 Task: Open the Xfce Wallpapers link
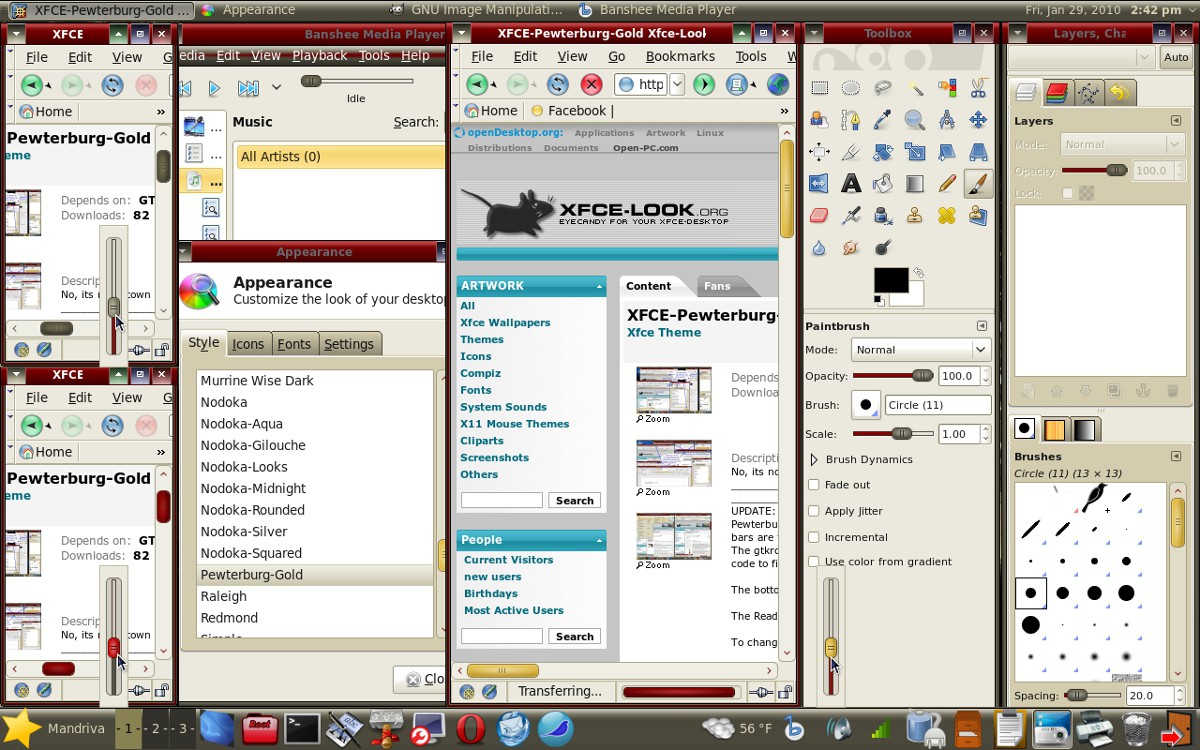pyautogui.click(x=505, y=323)
